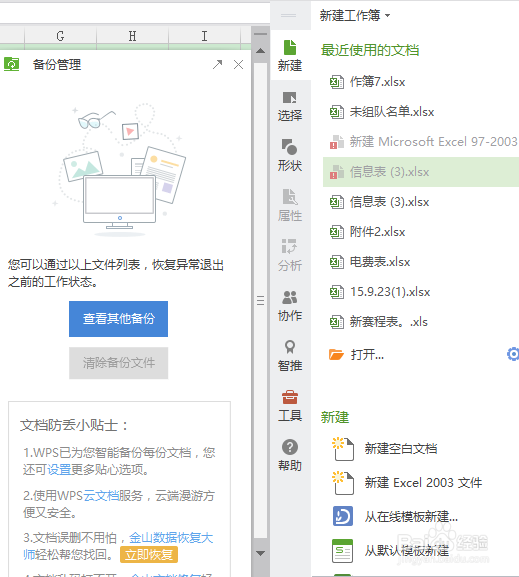The width and height of the screenshot is (519, 577).
Task: Click the icon for 新建空白文档
Action: click(x=343, y=449)
